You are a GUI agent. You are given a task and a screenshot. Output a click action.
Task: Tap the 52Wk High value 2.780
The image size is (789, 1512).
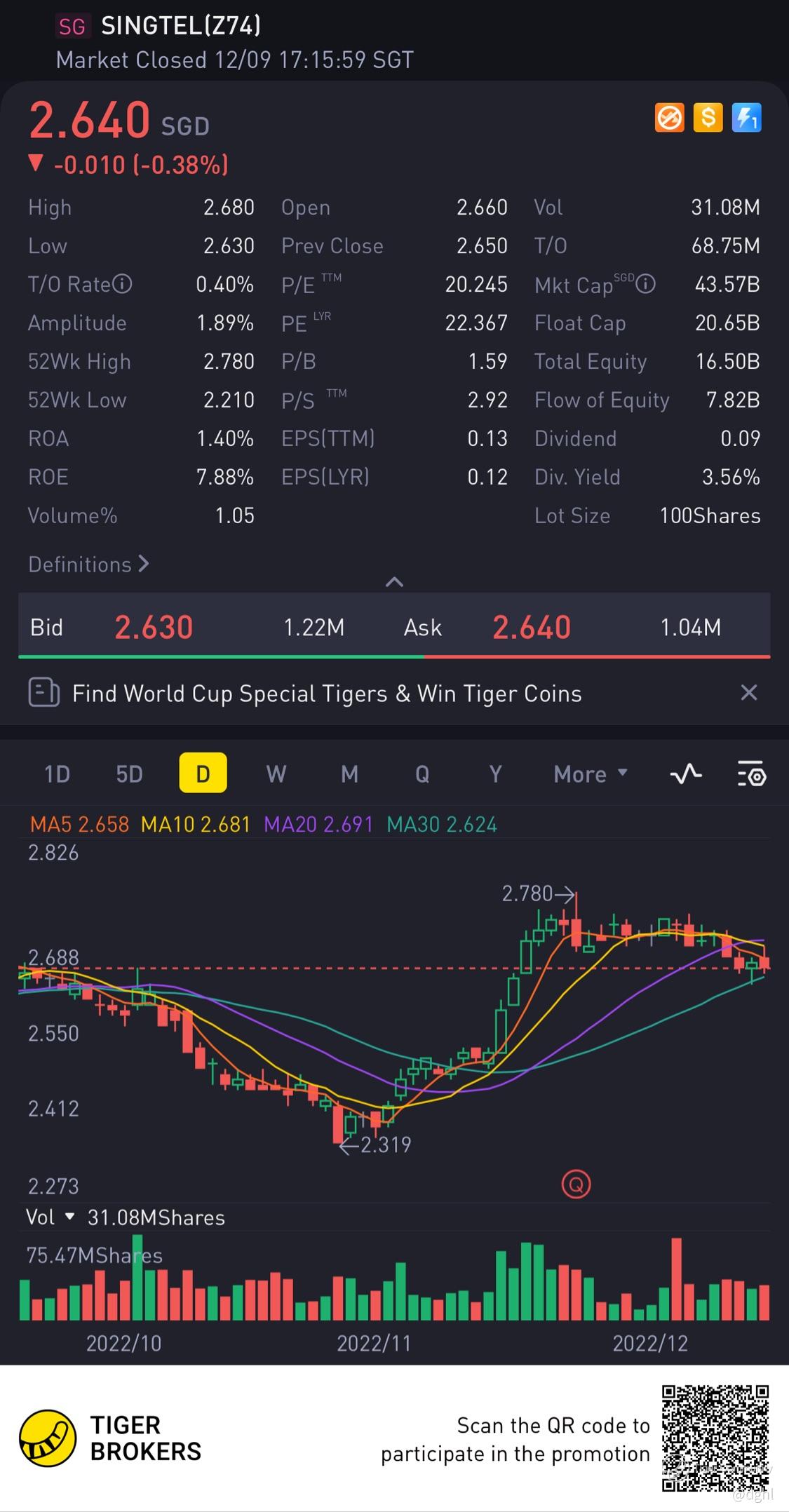pyautogui.click(x=229, y=361)
